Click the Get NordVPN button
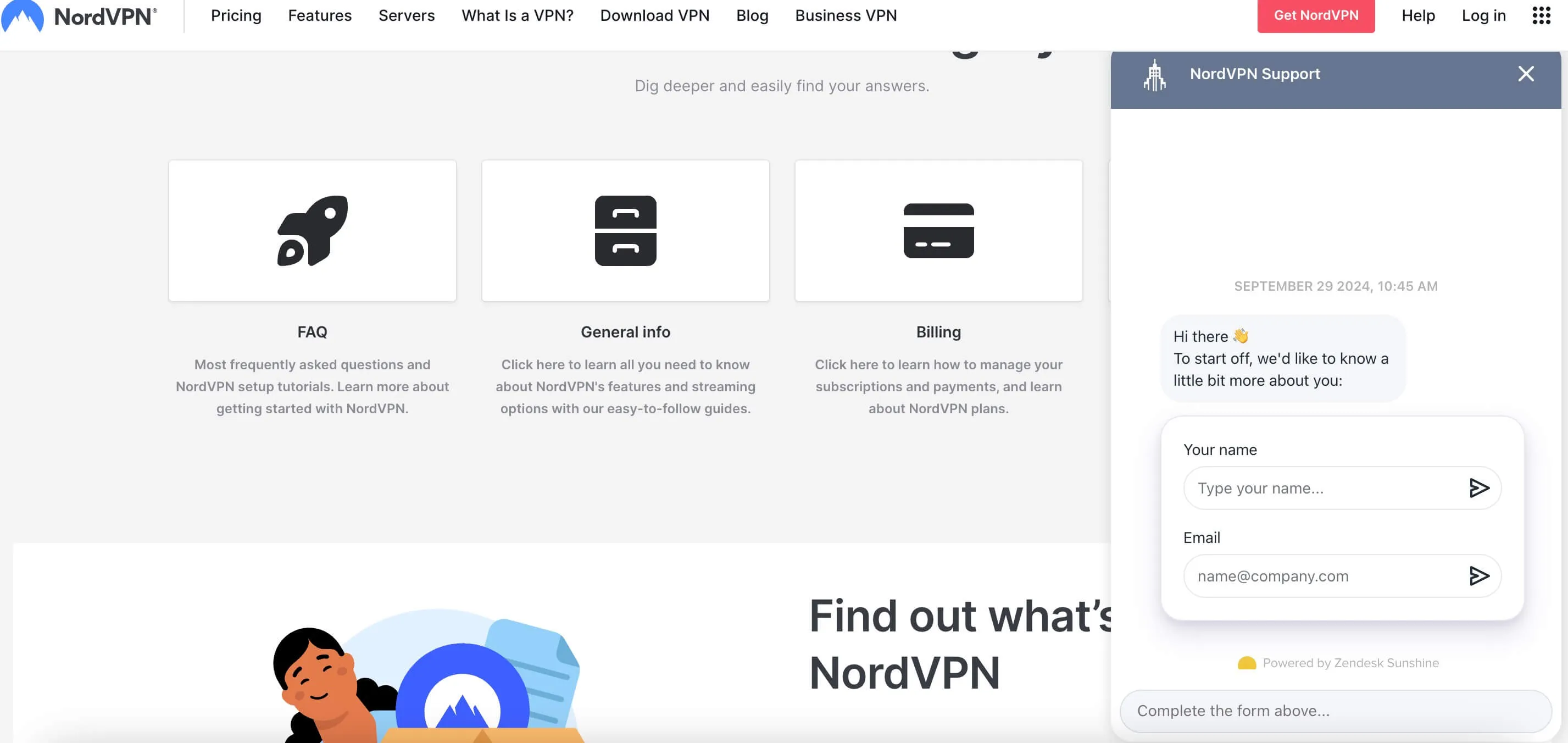This screenshot has width=1568, height=743. click(x=1316, y=16)
